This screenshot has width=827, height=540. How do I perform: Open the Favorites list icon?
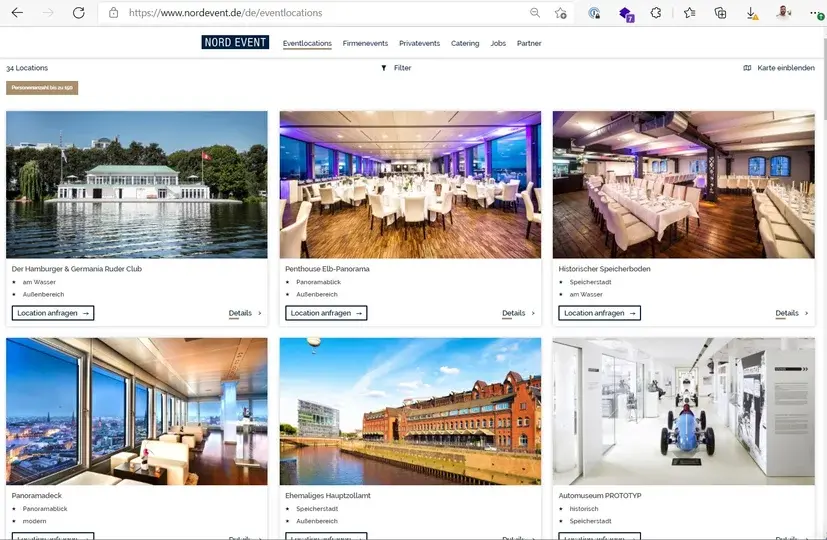tap(689, 13)
